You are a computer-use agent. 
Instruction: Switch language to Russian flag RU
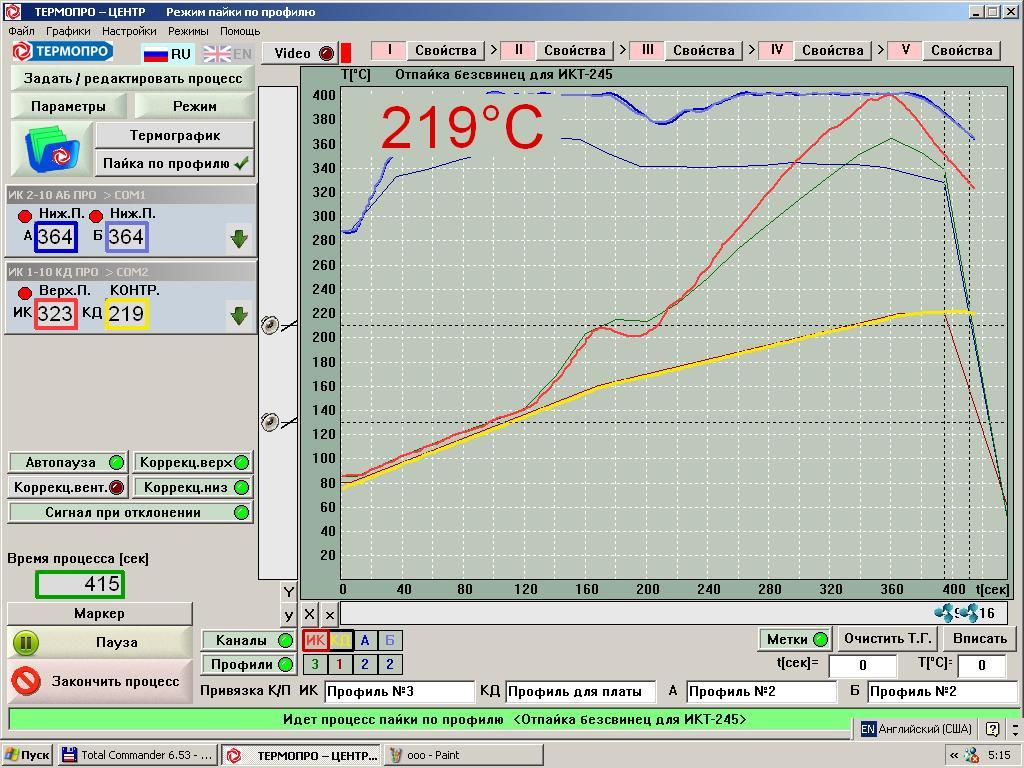(167, 54)
